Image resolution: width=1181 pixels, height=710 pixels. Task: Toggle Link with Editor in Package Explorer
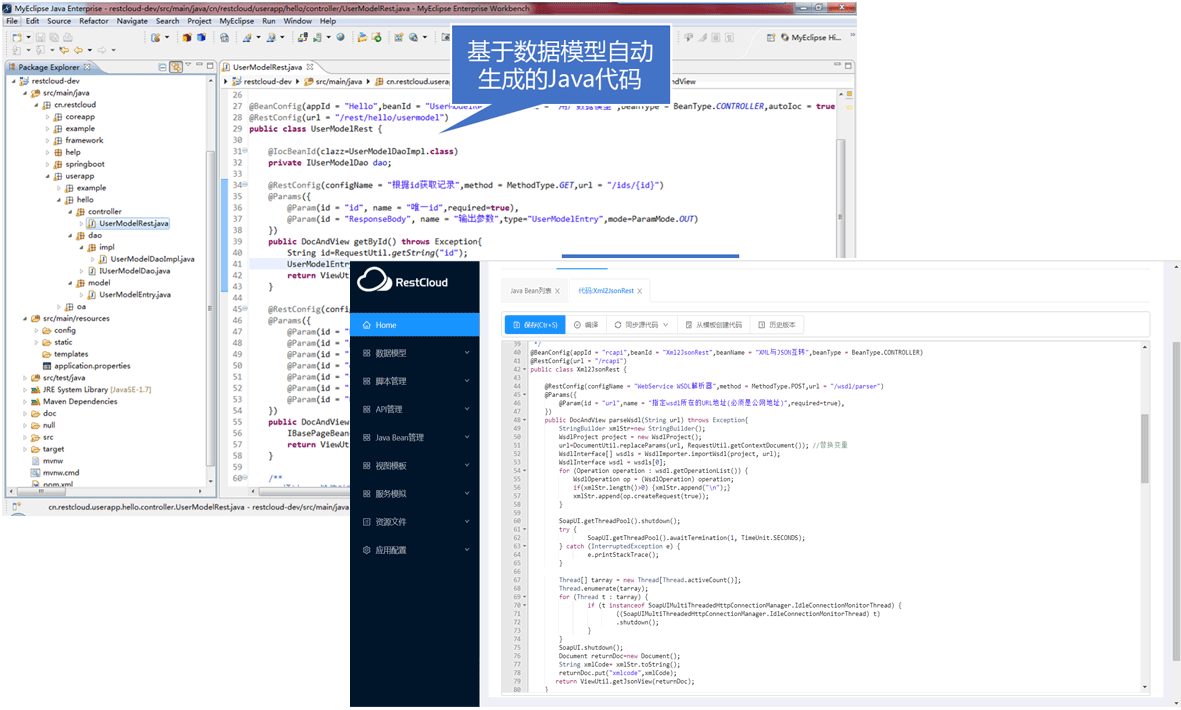[x=175, y=67]
